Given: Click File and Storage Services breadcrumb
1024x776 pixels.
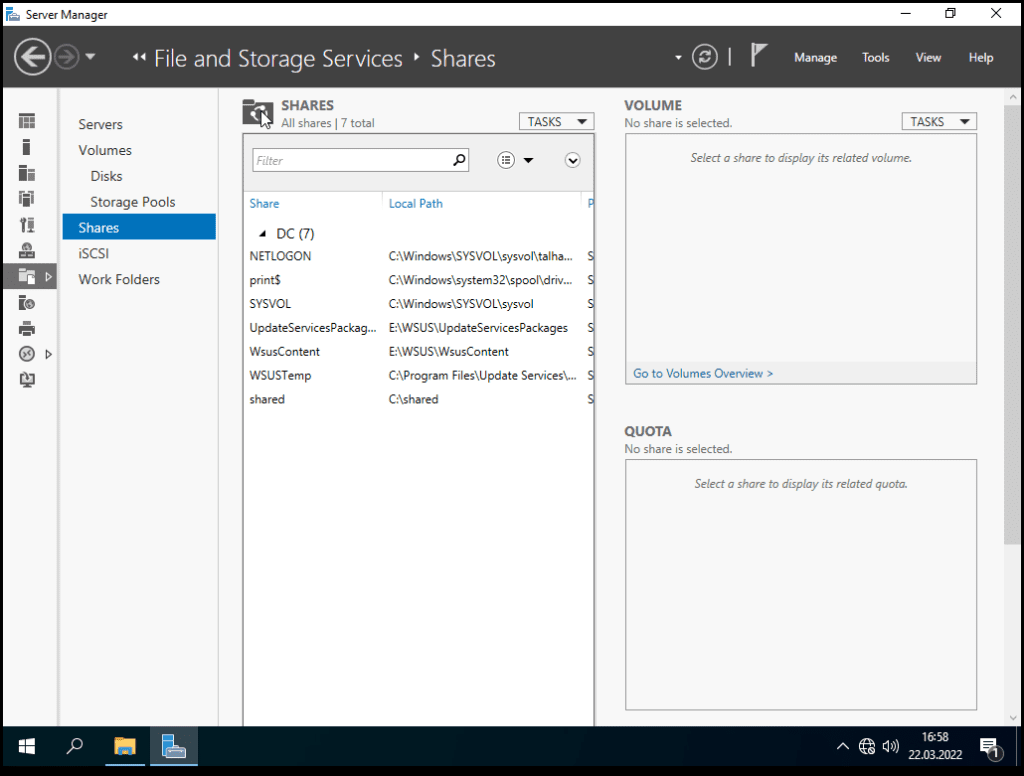Looking at the screenshot, I should click(x=278, y=59).
